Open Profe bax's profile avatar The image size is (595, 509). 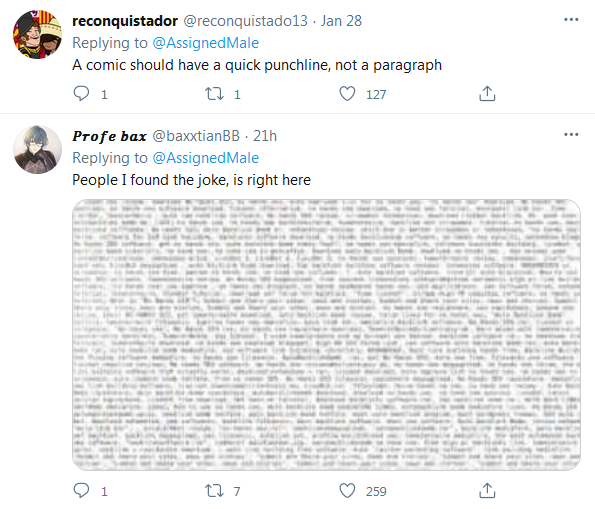click(x=37, y=150)
